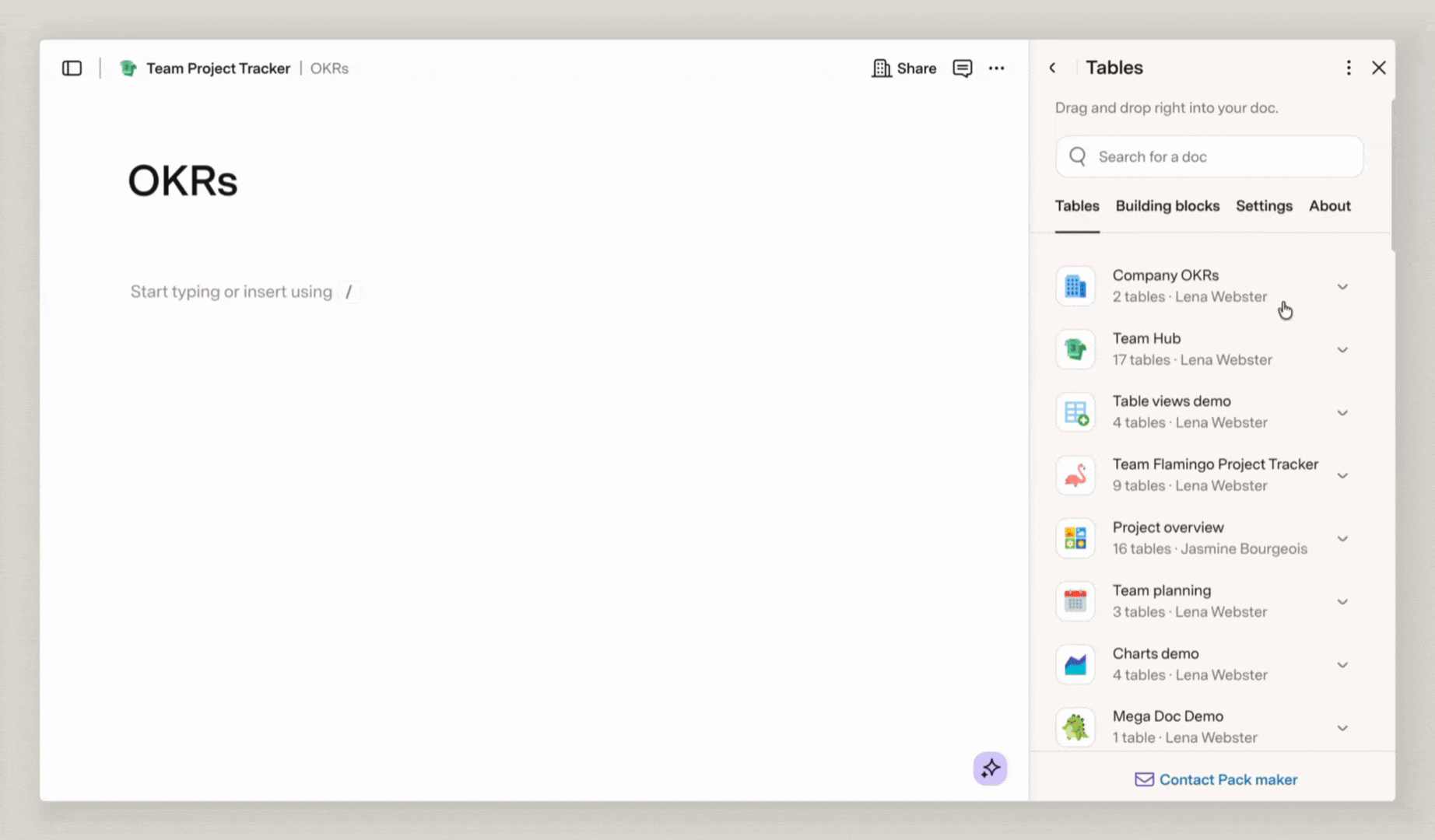Screen dimensions: 1435x840
Task: Expand the Company OKRs tables list
Action: pos(1342,287)
